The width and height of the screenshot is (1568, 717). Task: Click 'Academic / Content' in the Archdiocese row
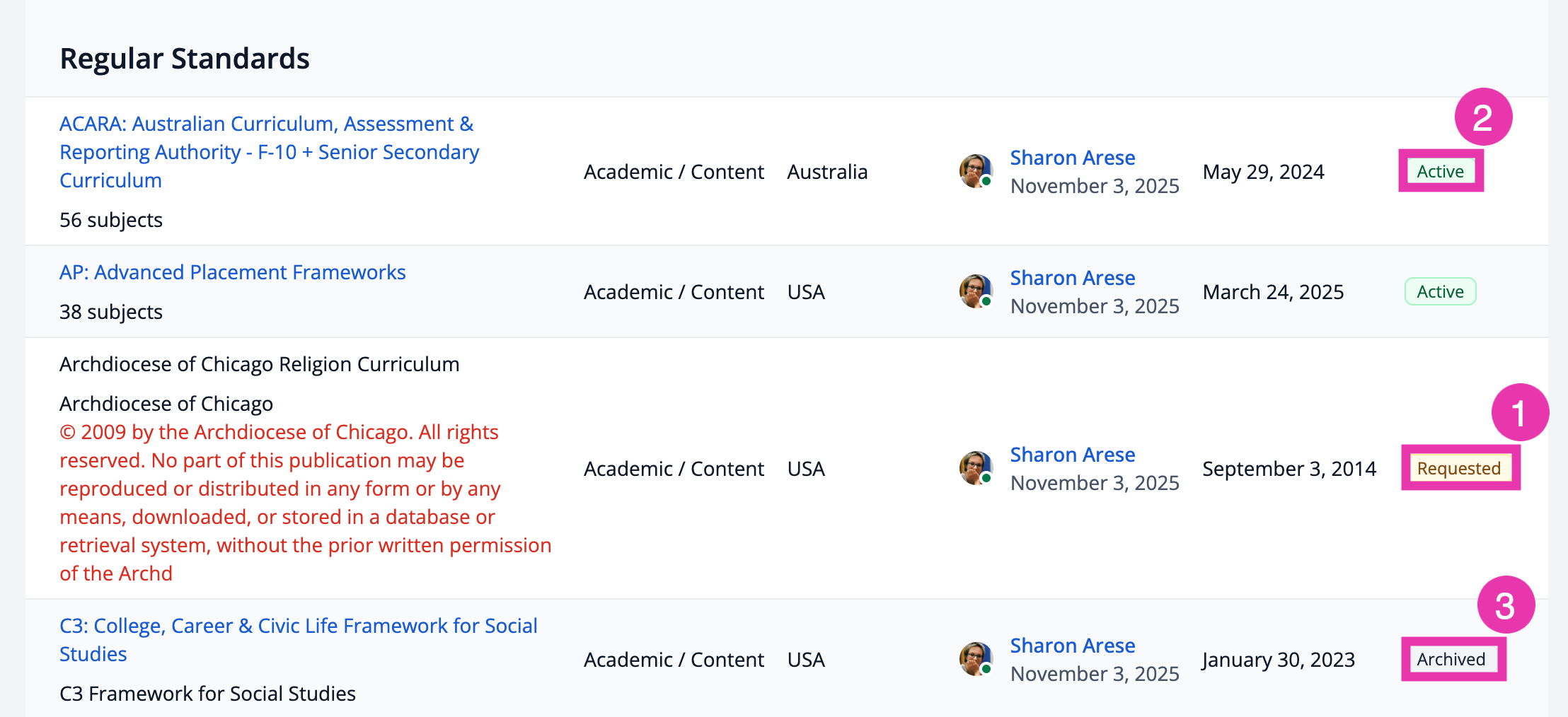674,469
